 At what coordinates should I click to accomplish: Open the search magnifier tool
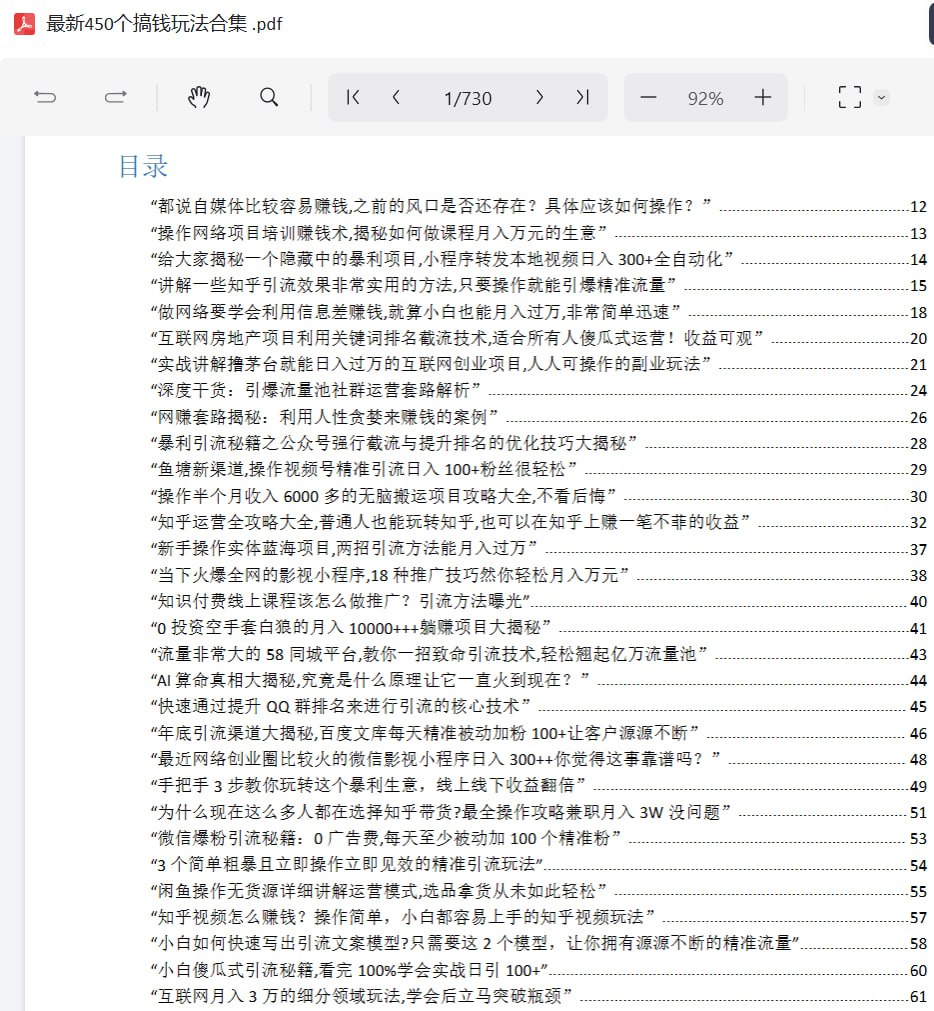click(x=269, y=97)
